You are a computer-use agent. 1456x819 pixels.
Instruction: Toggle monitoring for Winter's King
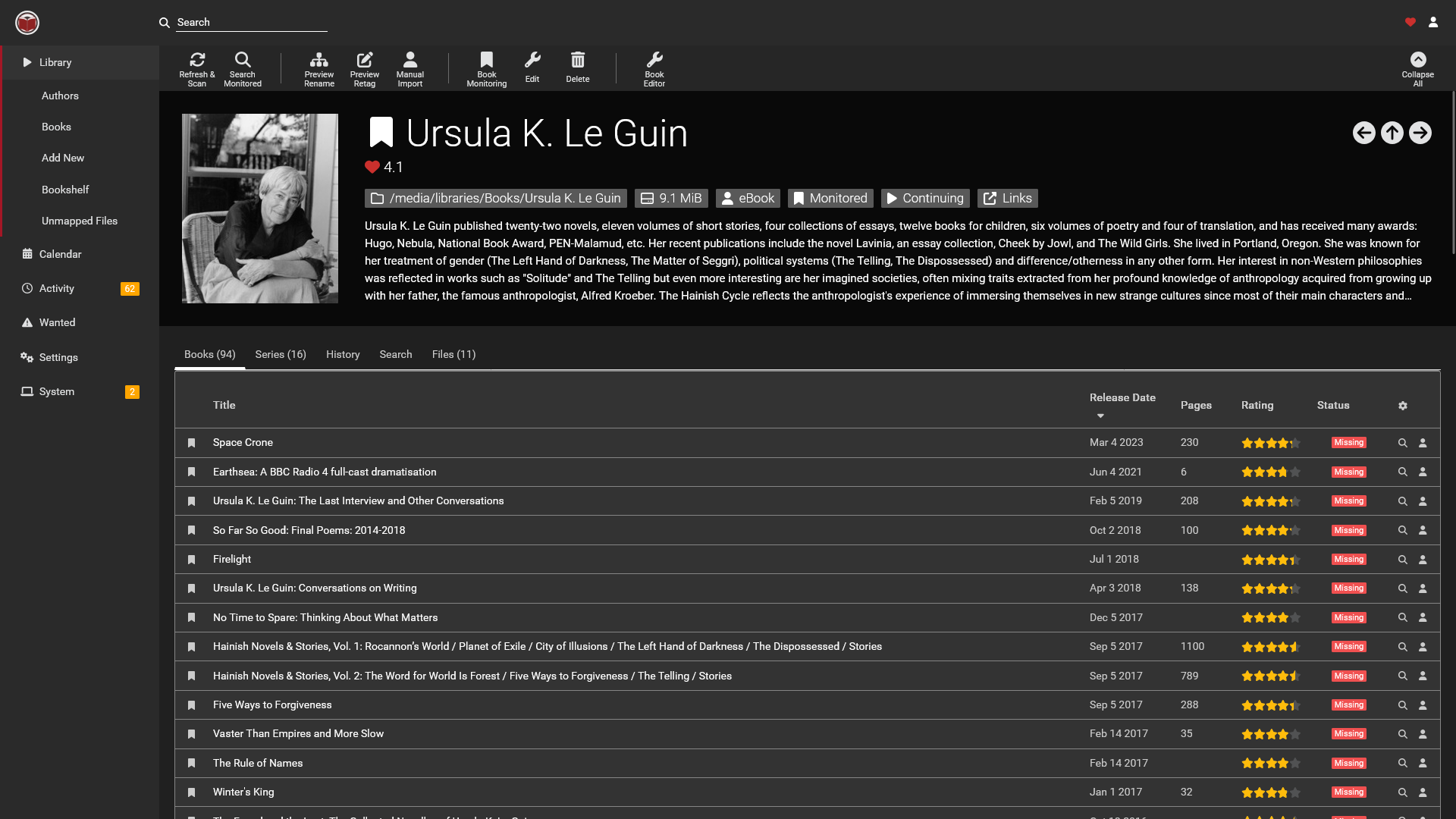click(x=192, y=792)
